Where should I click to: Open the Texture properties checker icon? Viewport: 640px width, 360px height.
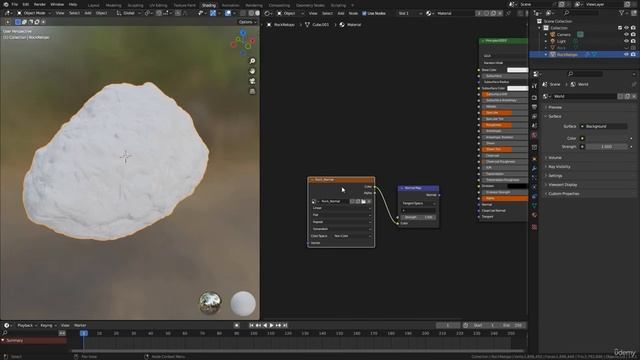(x=534, y=227)
